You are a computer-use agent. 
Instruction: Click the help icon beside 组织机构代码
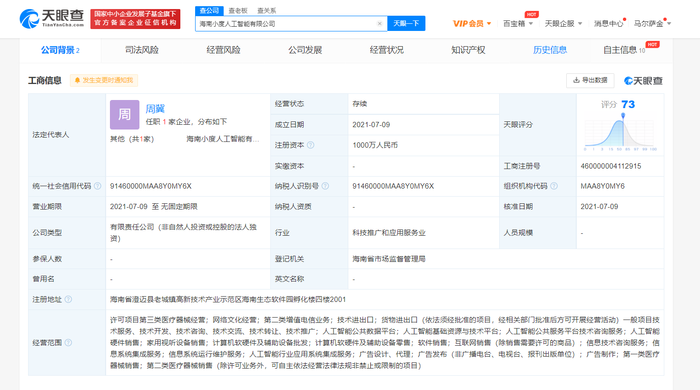click(554, 186)
